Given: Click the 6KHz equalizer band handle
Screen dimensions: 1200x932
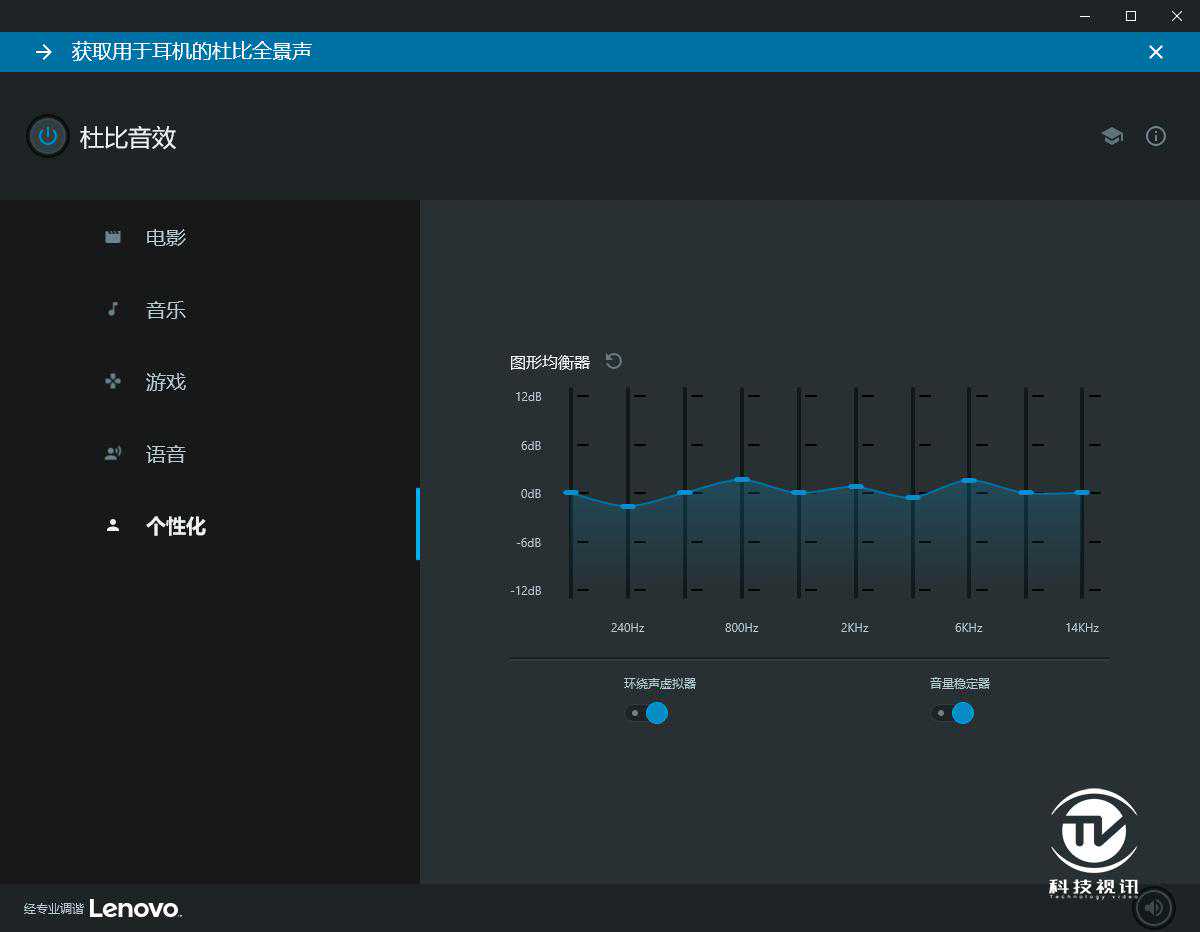Looking at the screenshot, I should pos(969,481).
